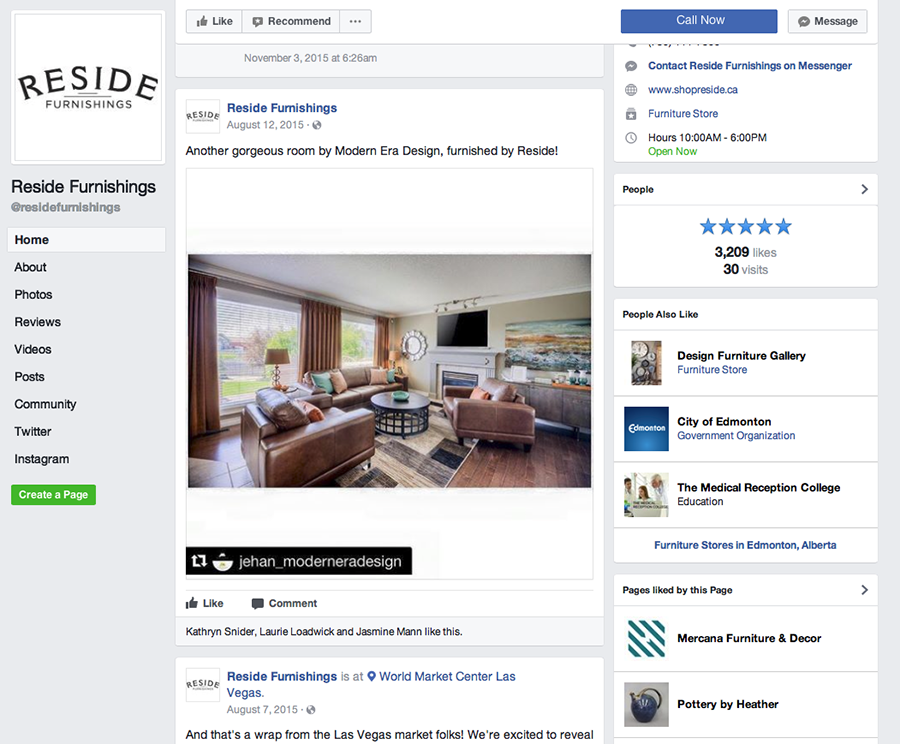Click the Reside Furnishings avatar on August 12 post
Screen dimensions: 900x744
(x=203, y=116)
